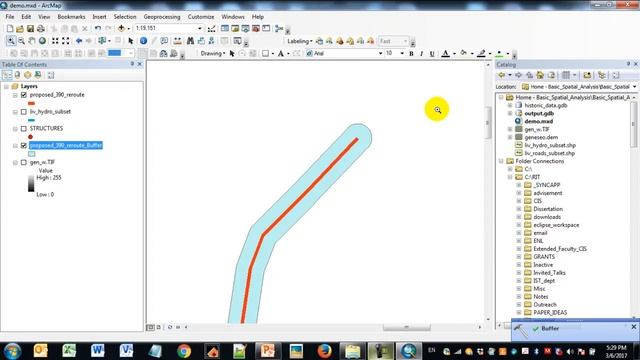Click red dot symbol under STRUCTURES
Image resolution: width=640 pixels, height=360 pixels.
point(31,137)
